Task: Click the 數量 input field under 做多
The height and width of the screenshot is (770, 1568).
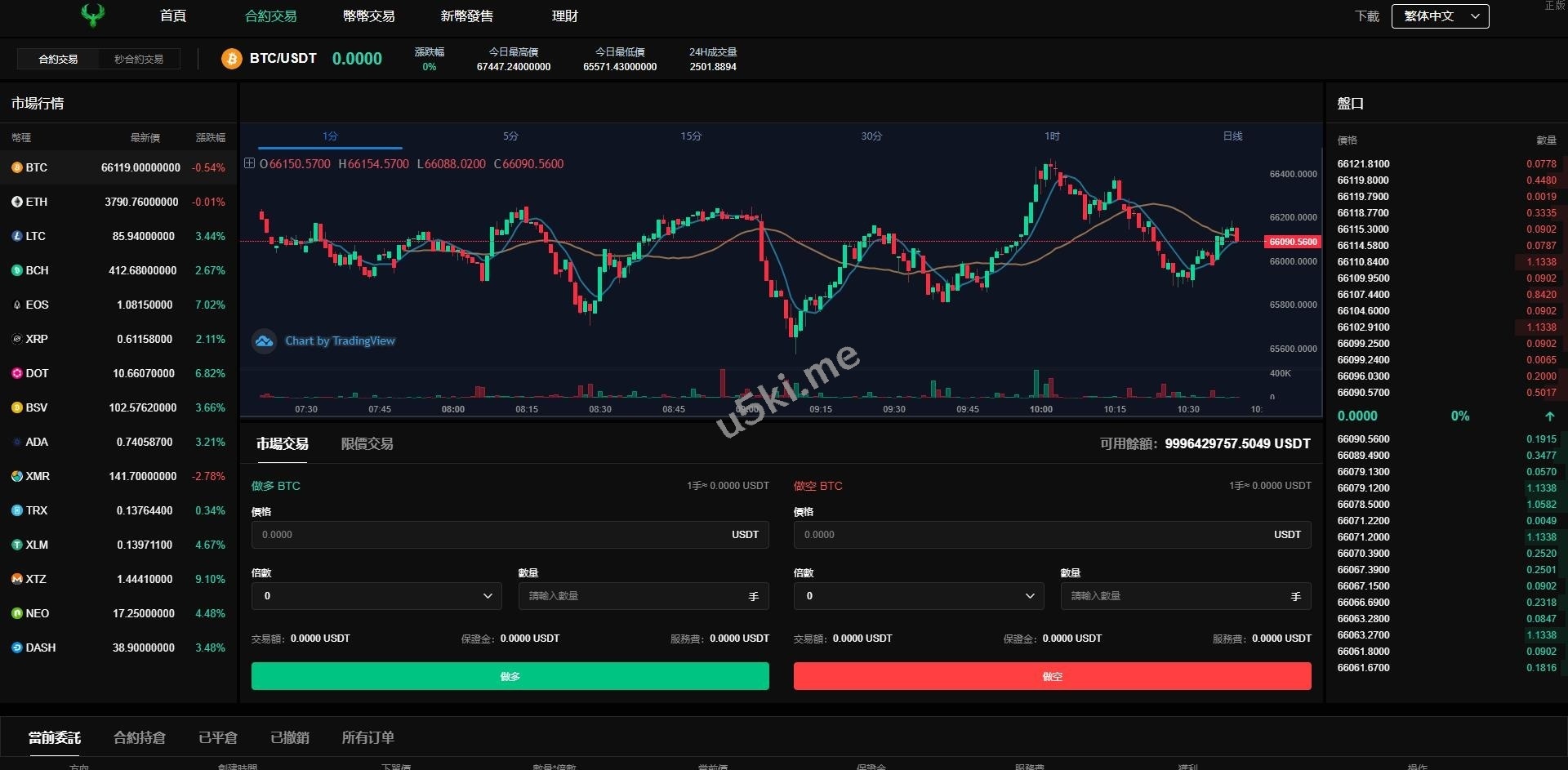Action: pyautogui.click(x=633, y=596)
